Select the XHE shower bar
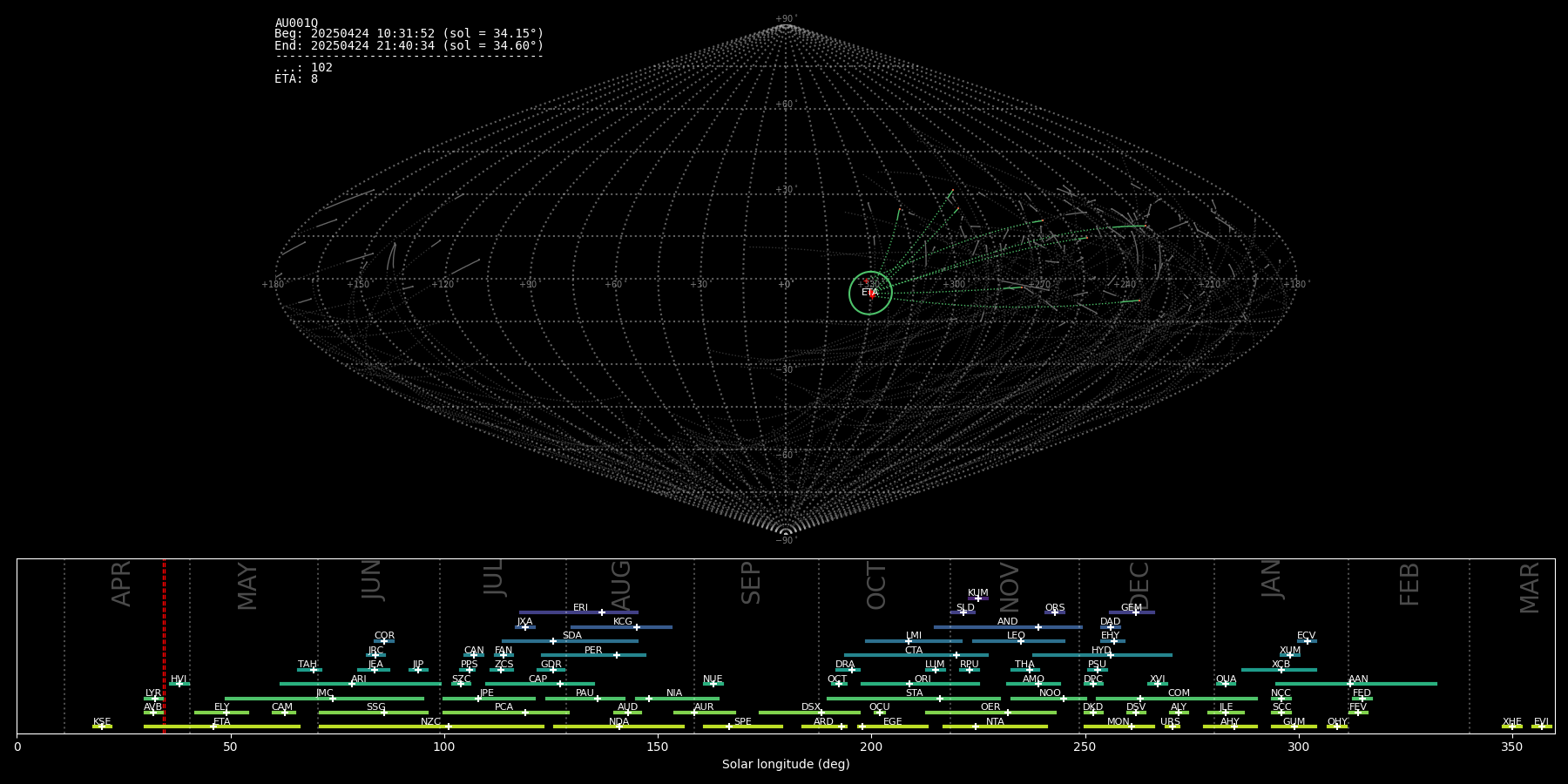The width and height of the screenshot is (1568, 784). tap(1512, 727)
